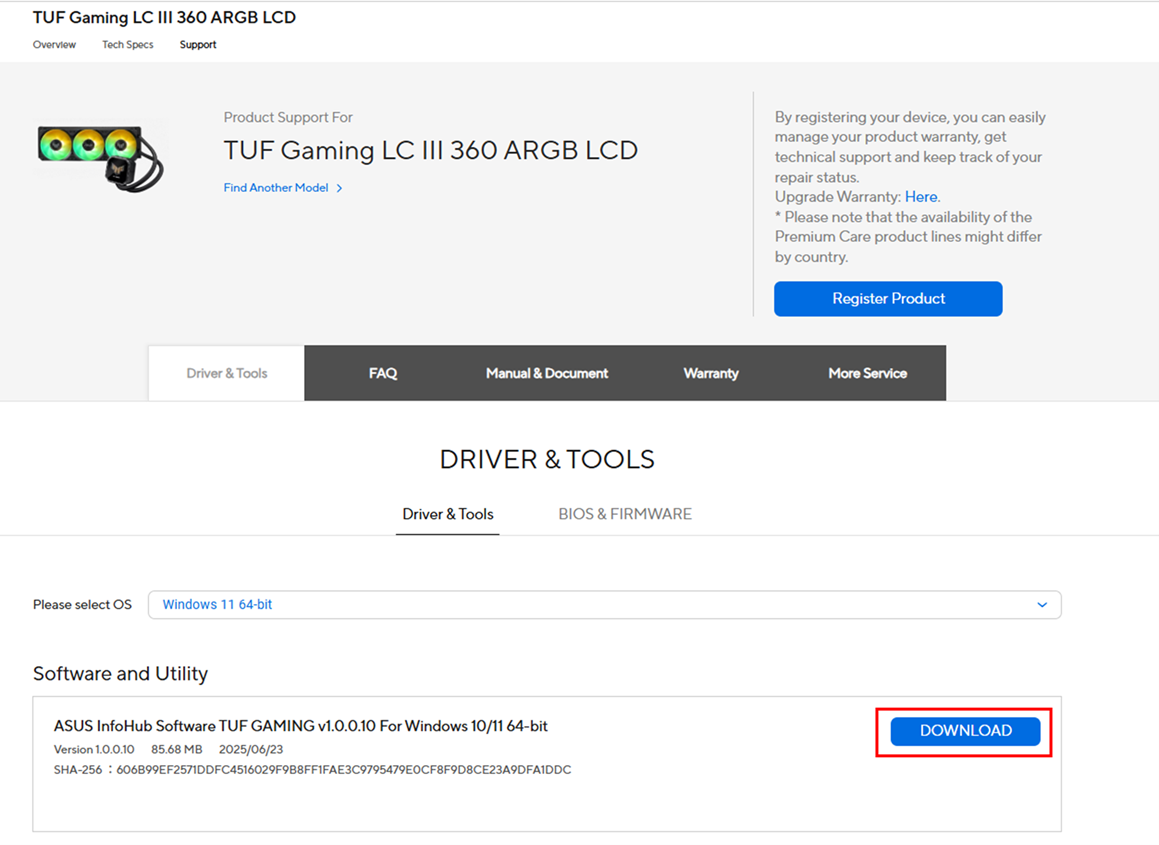Screen dimensions: 1159x845
Task: Click the SHA-256 hash value text
Action: pyautogui.click(x=344, y=770)
